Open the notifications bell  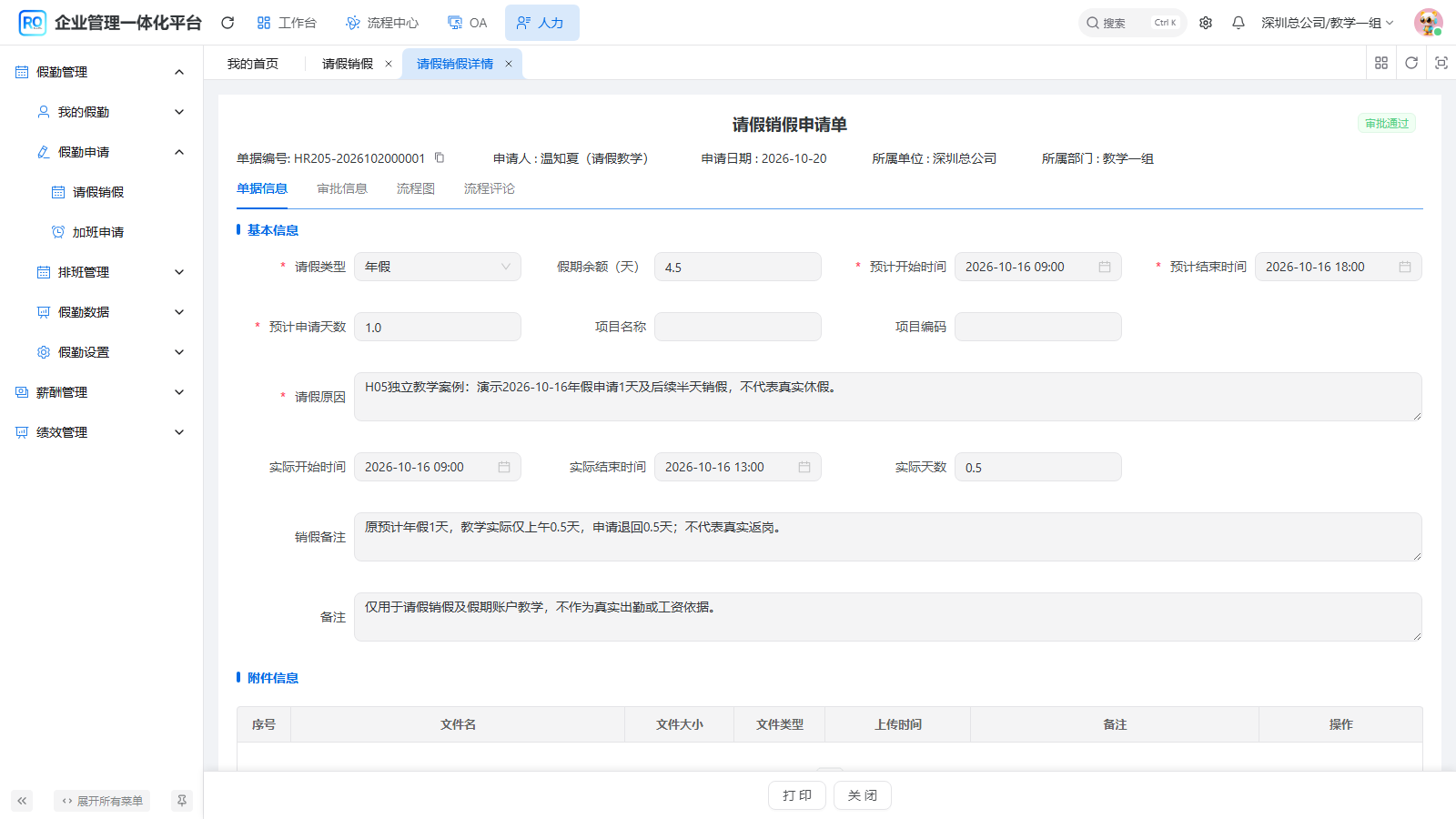1239,23
